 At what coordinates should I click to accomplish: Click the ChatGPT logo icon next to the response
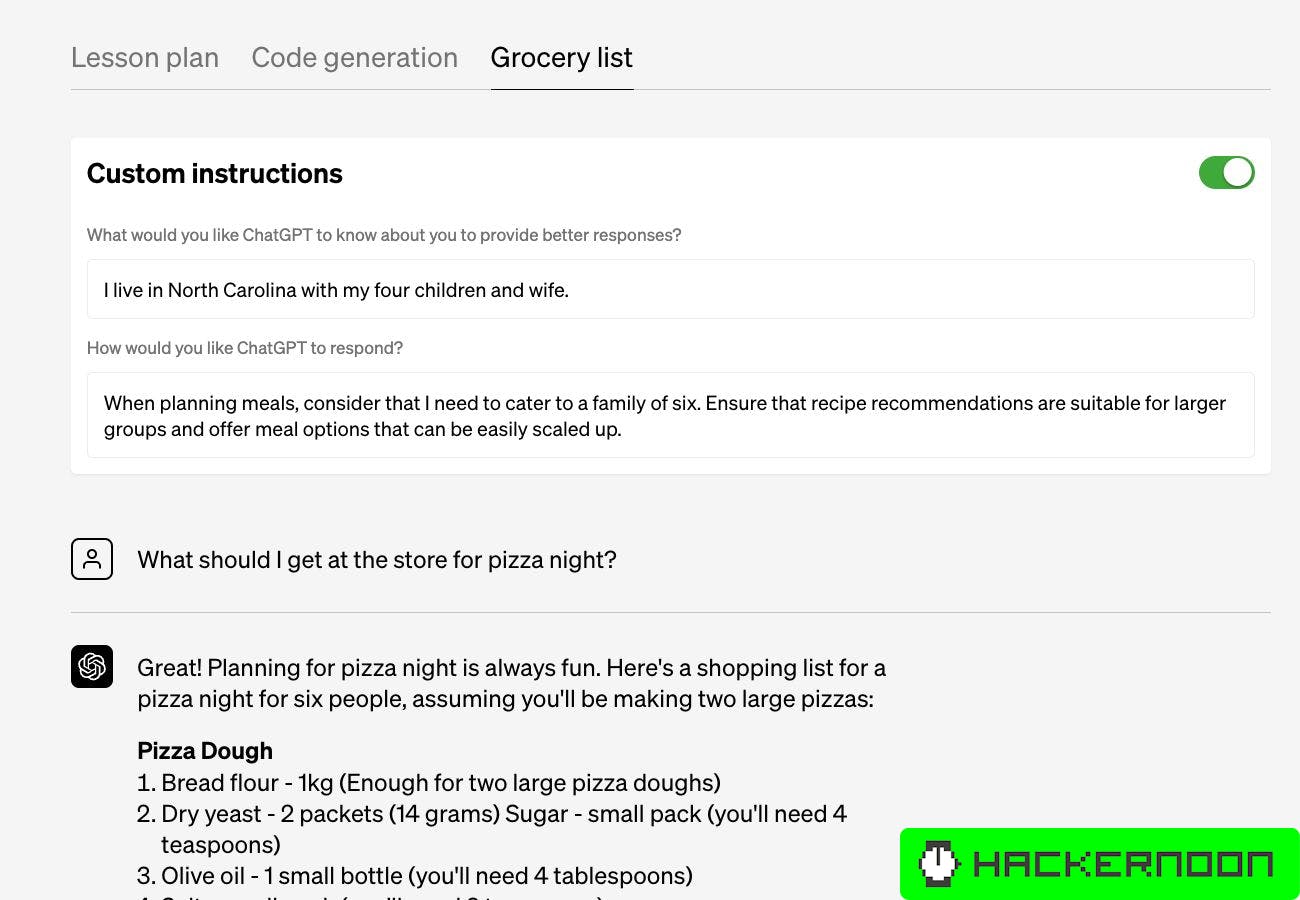(92, 666)
